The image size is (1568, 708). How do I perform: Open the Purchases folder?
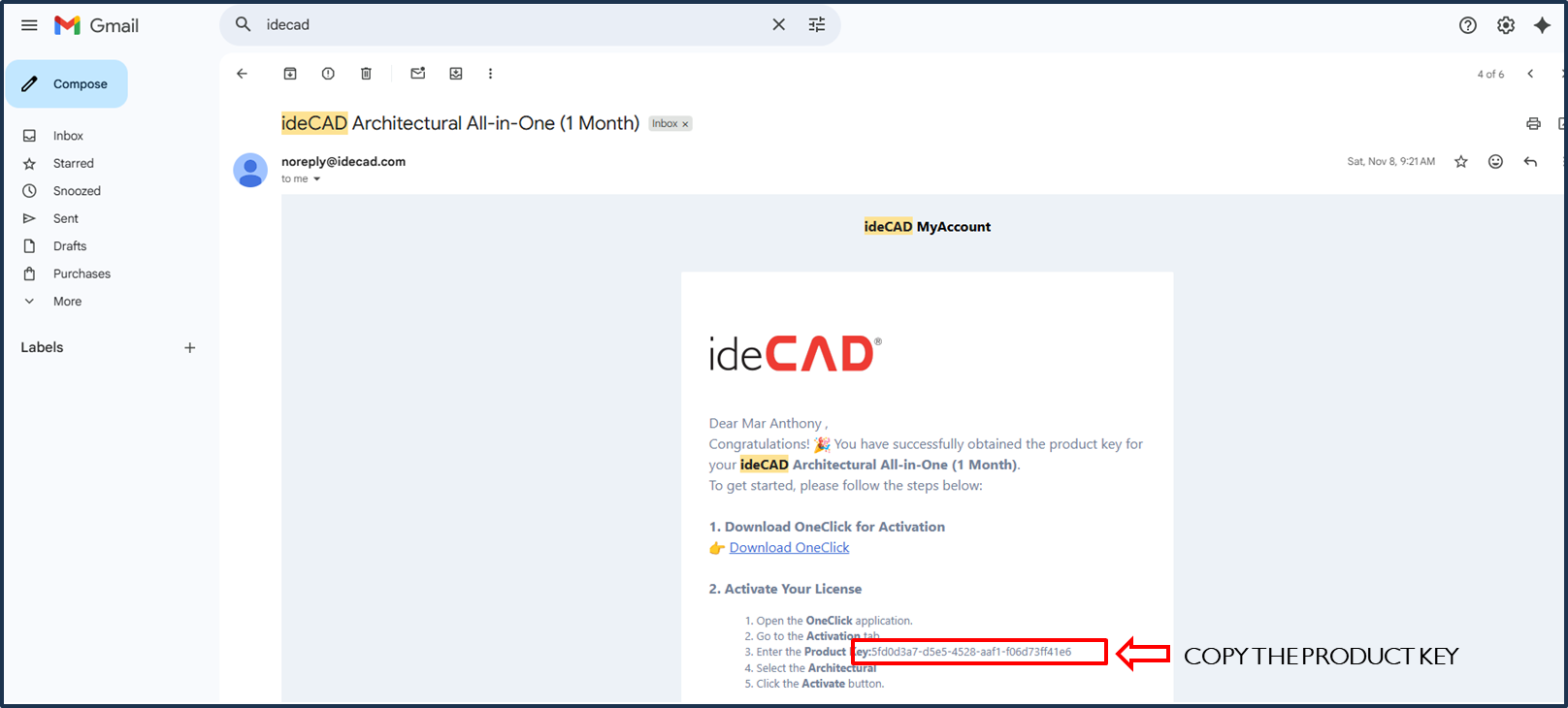[x=82, y=274]
